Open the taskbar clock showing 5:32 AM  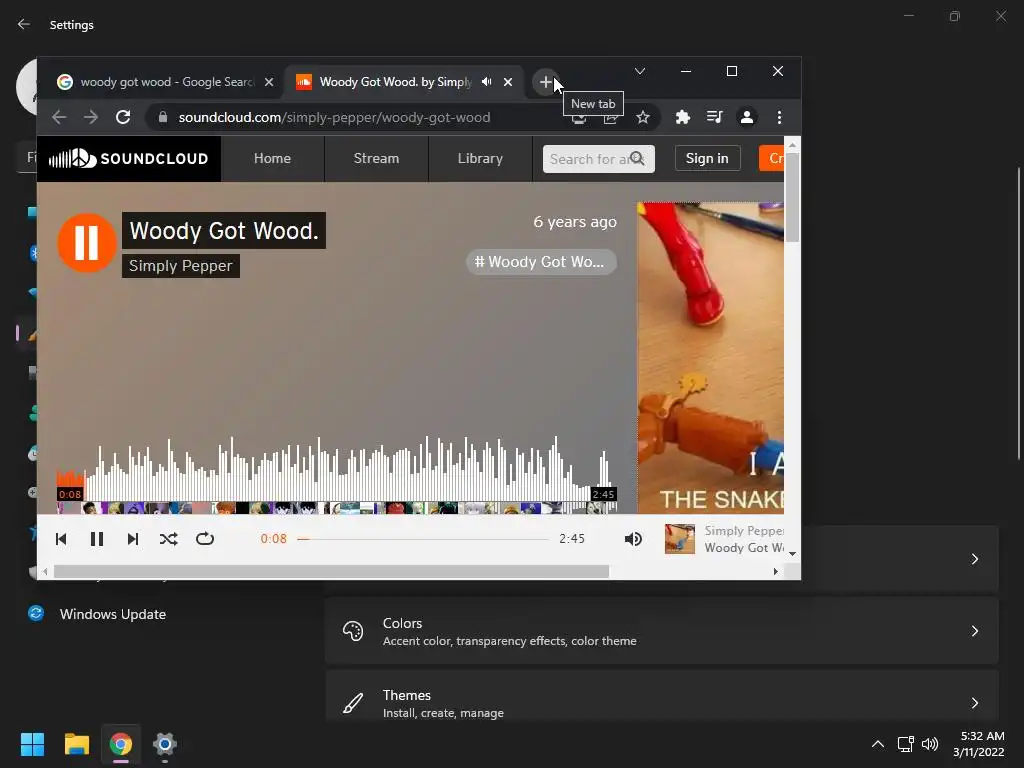pos(979,744)
